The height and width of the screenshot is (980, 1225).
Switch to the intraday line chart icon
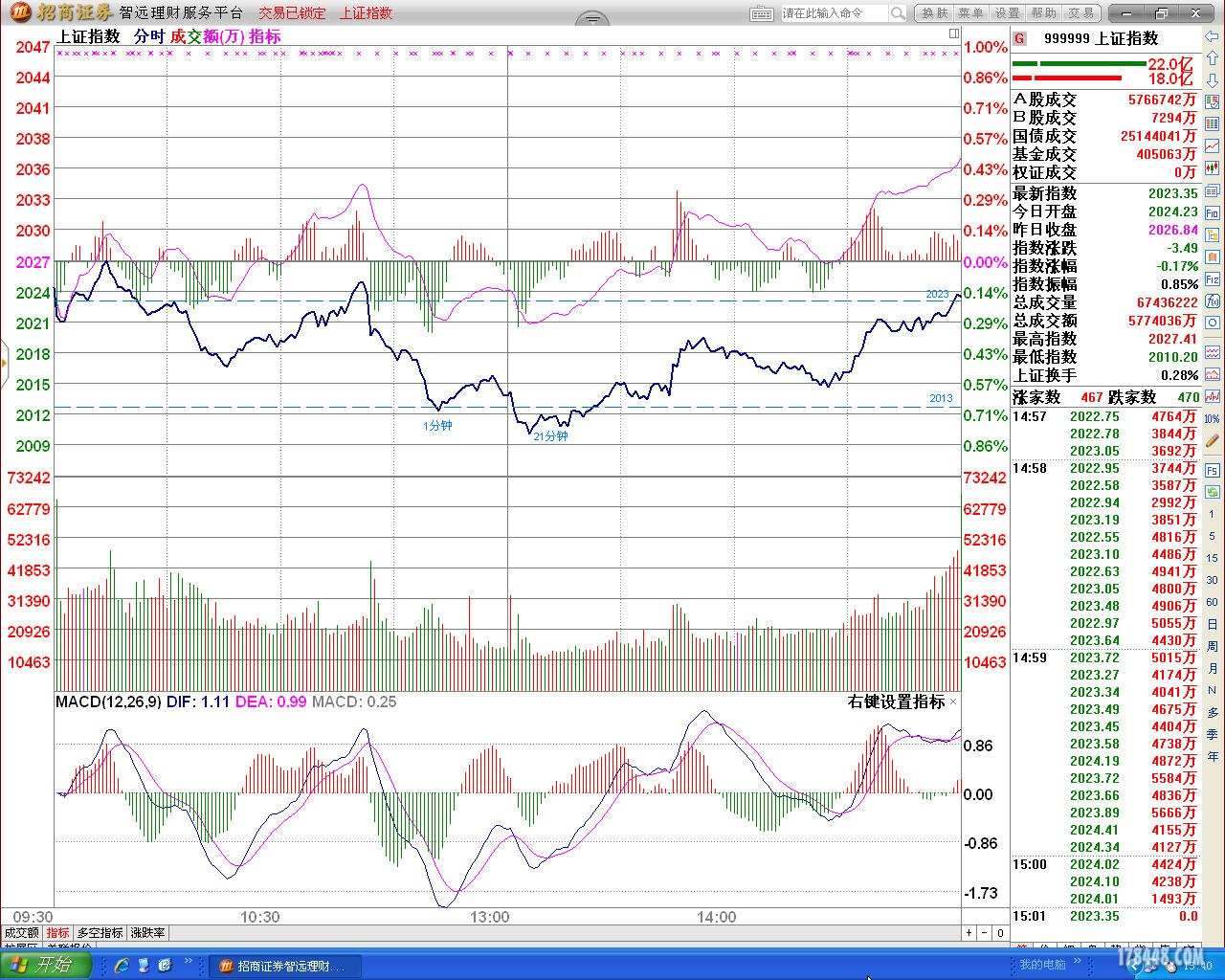coord(1213,146)
